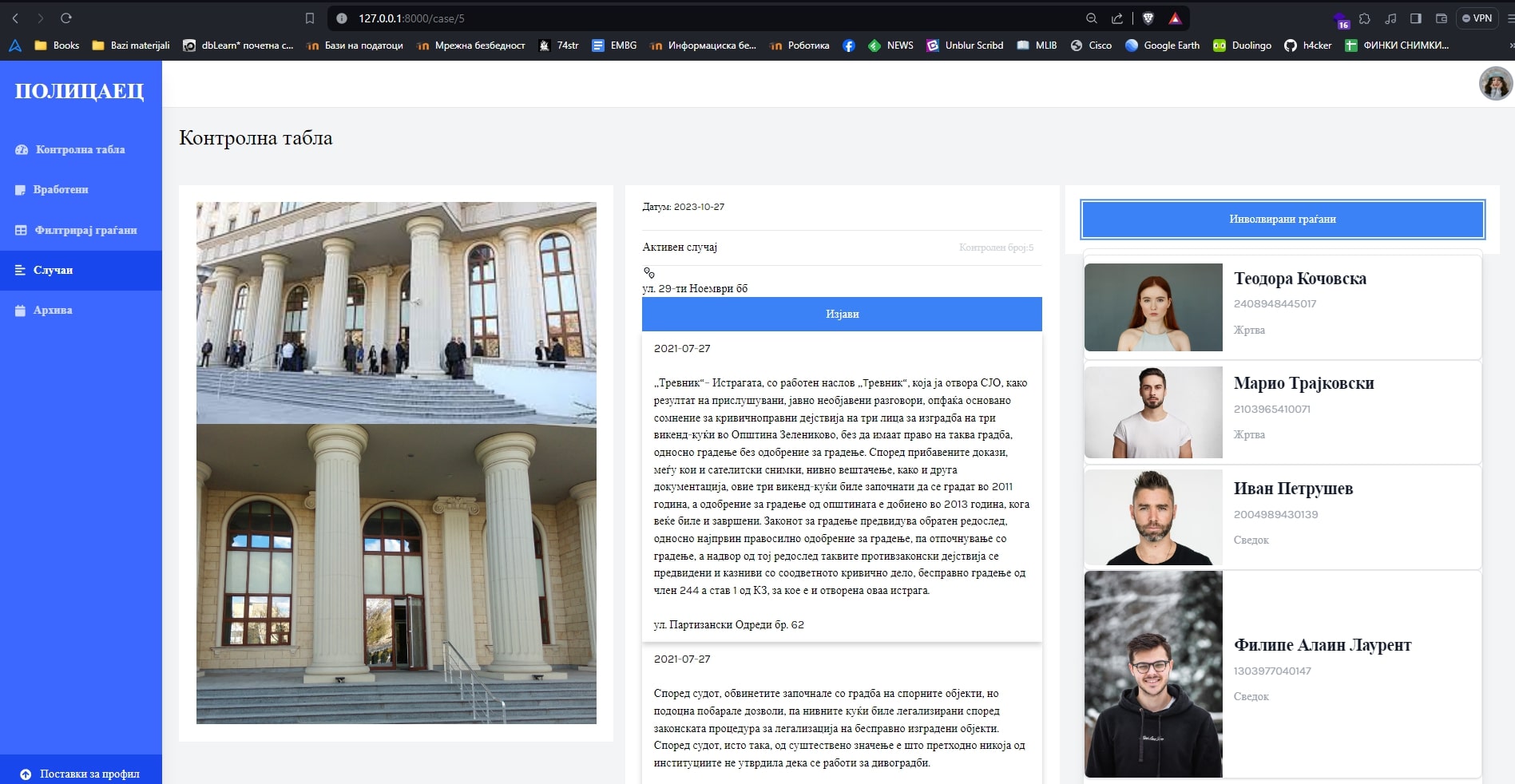Viewport: 1515px width, 784px height.
Task: Open Контролна табла in the sidebar
Action: [80, 149]
